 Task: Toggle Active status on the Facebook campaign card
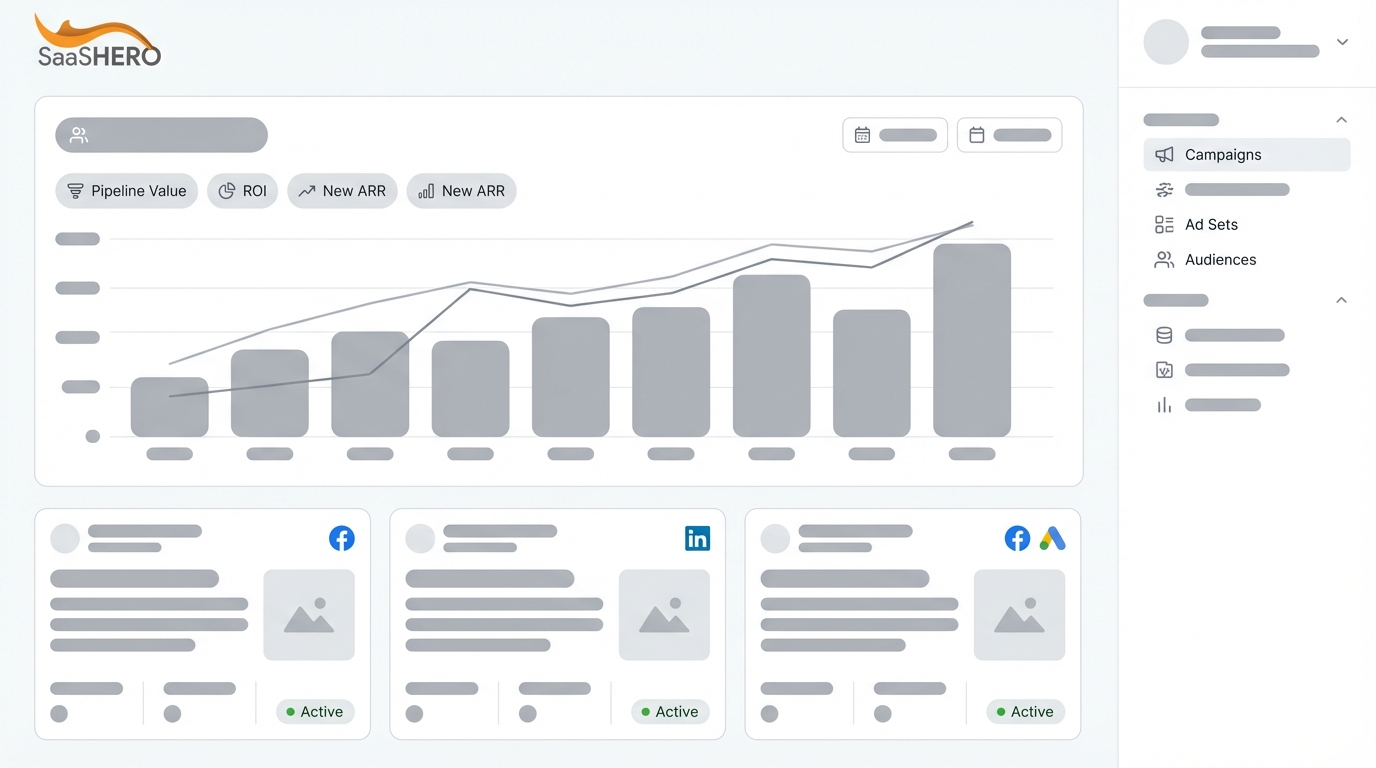[315, 711]
